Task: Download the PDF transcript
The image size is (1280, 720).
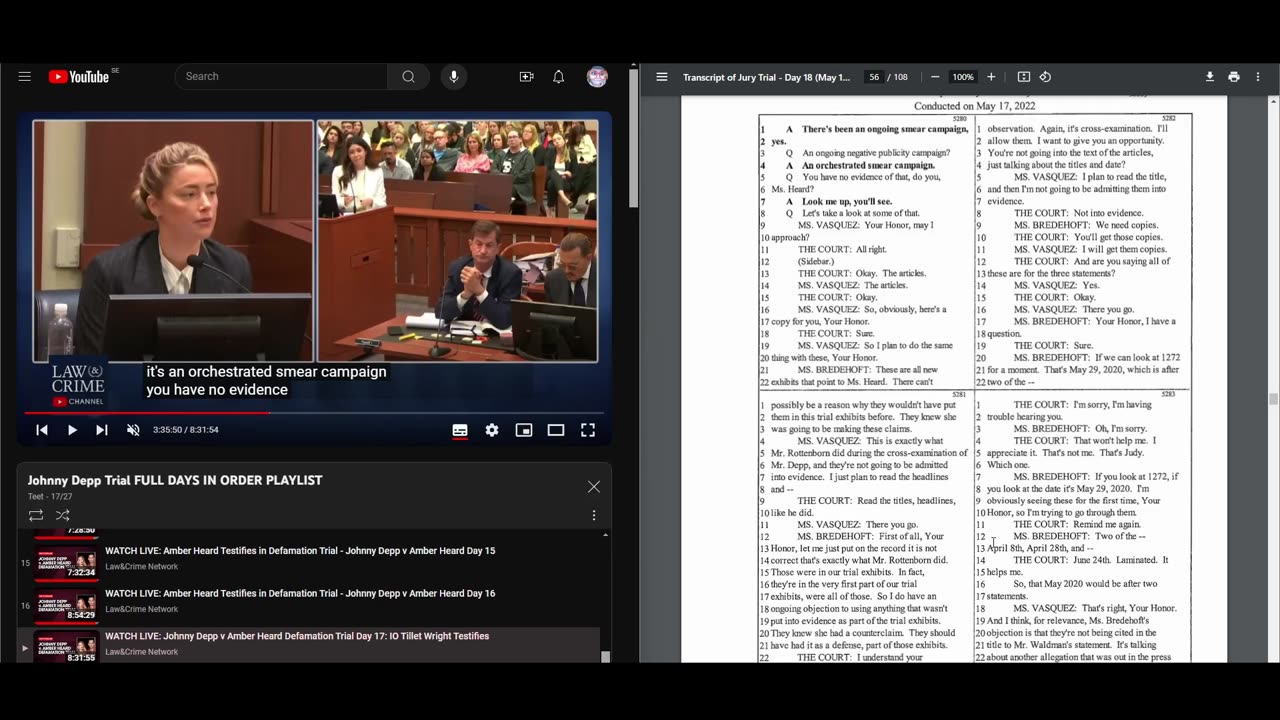Action: coord(1209,77)
